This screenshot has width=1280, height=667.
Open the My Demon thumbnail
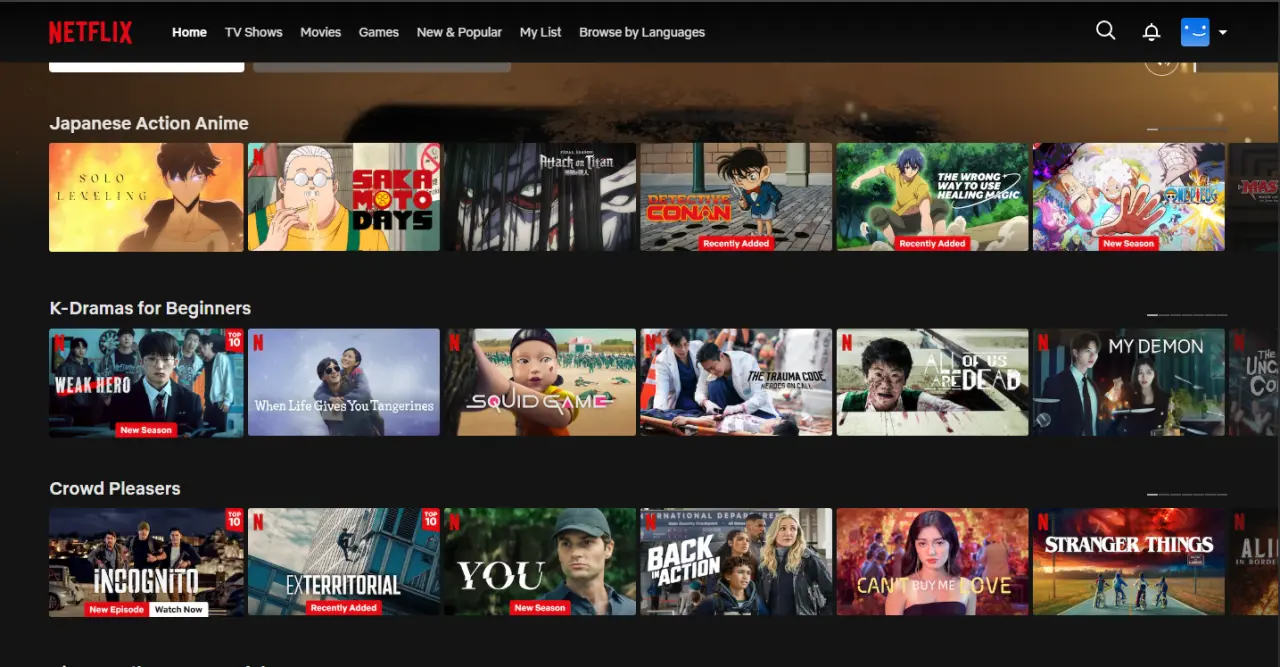coord(1128,382)
